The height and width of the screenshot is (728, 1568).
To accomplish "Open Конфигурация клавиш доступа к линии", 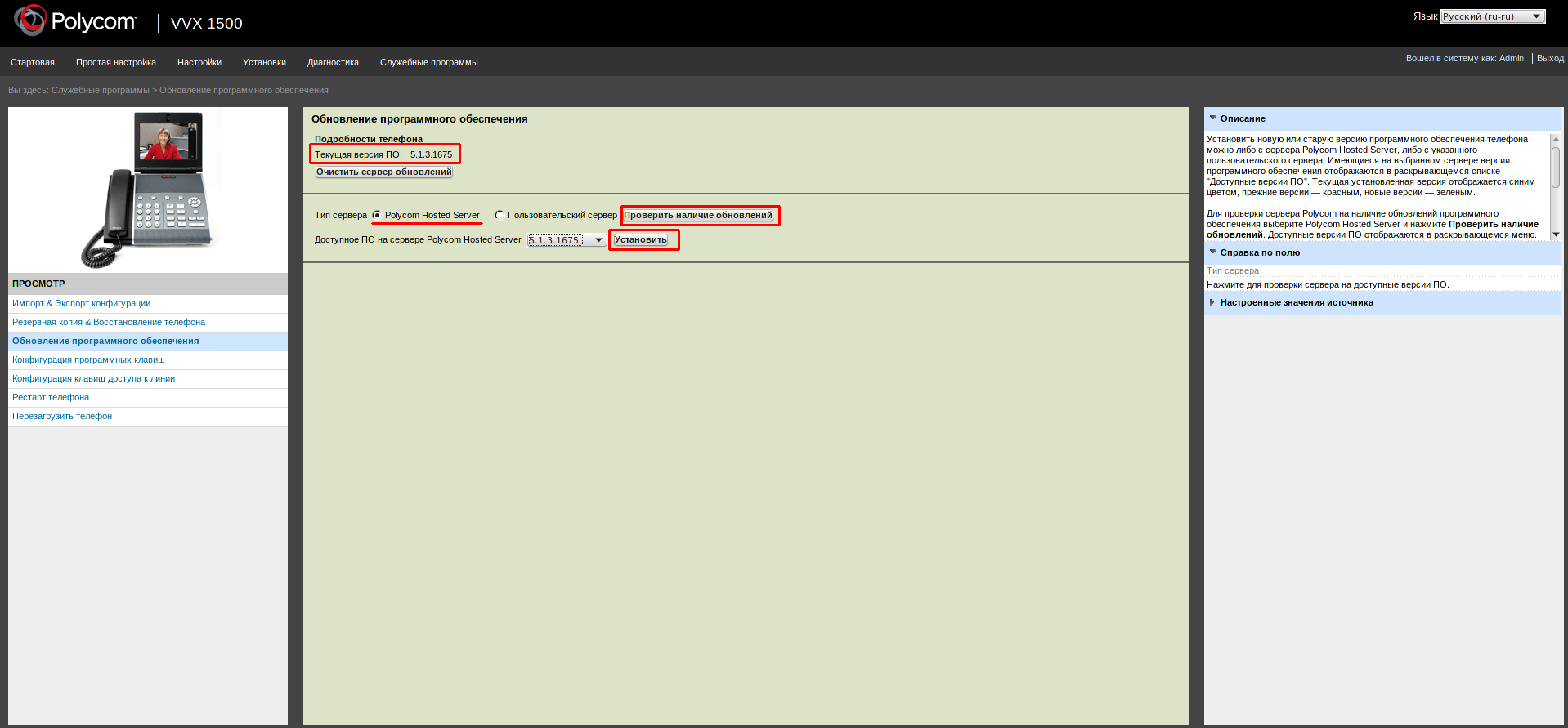I will [x=93, y=378].
